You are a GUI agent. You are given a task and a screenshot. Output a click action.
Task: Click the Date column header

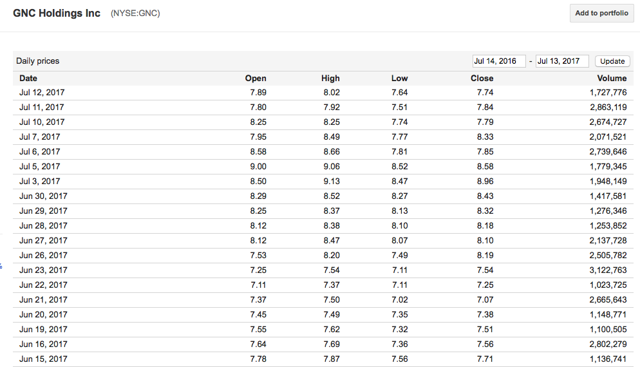pos(28,78)
